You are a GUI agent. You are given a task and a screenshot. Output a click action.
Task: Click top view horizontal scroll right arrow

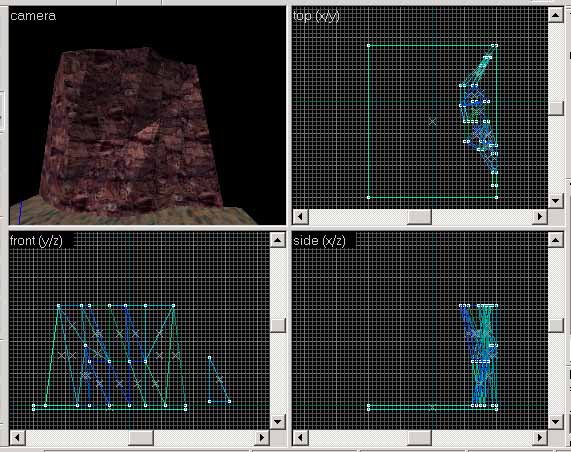point(540,216)
